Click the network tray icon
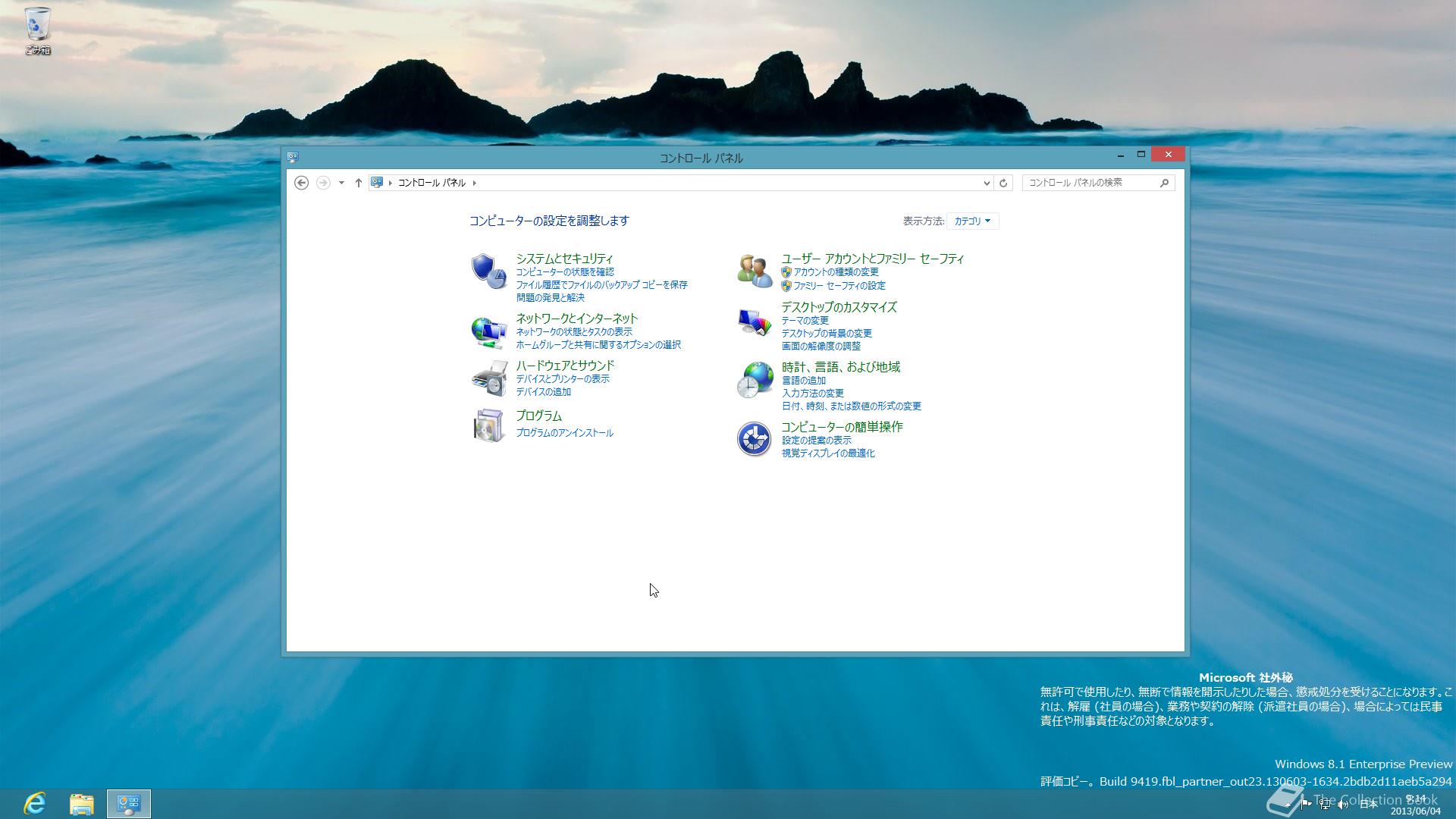 1324,805
